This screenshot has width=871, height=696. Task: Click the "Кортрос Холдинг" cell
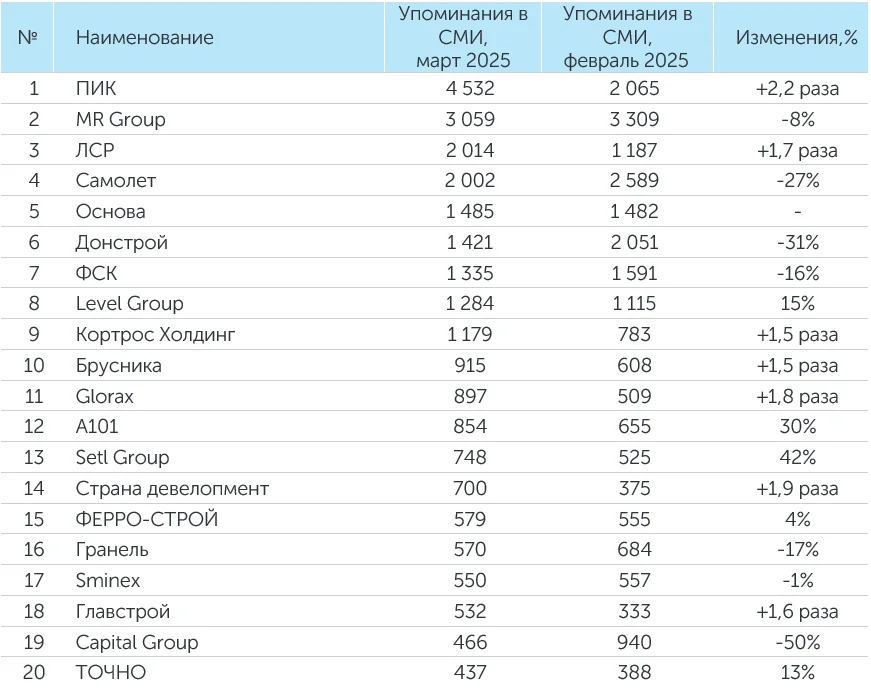[155, 335]
